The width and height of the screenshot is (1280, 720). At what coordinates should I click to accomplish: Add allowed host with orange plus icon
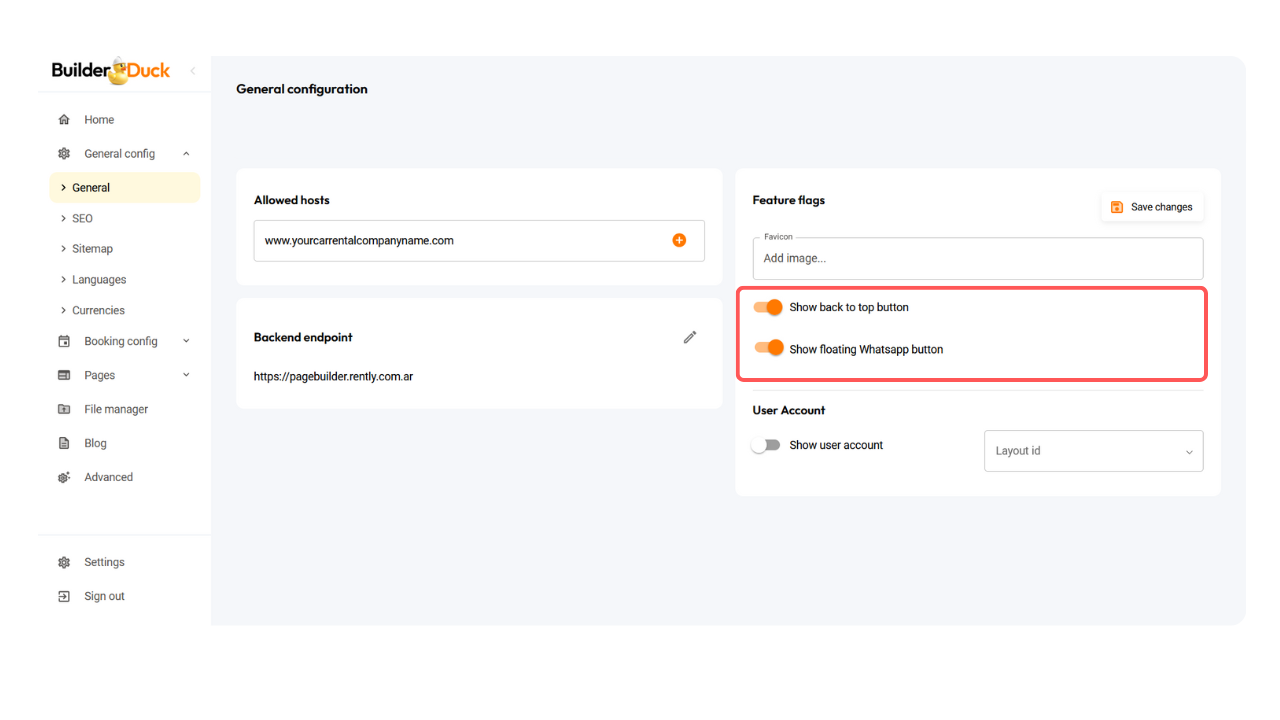click(679, 240)
